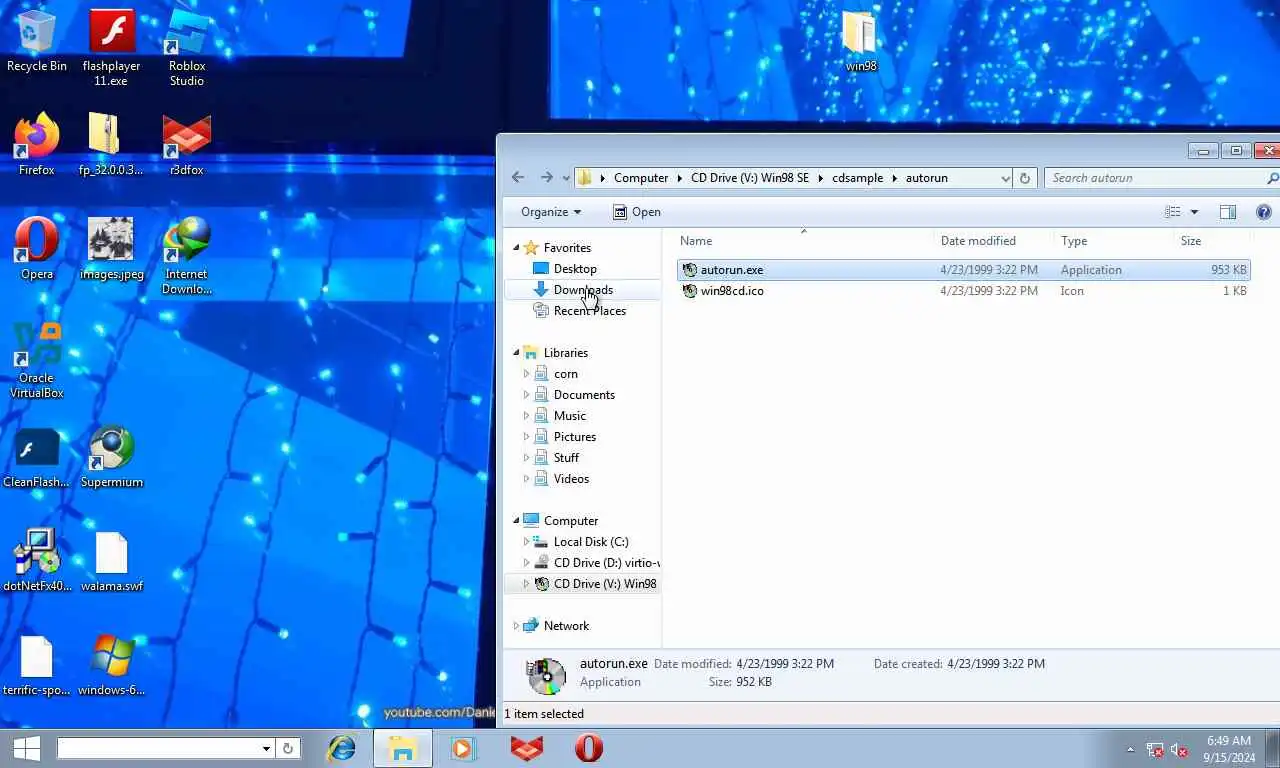Open Explorer help icon
Screen dimensions: 1280x768
point(1263,212)
